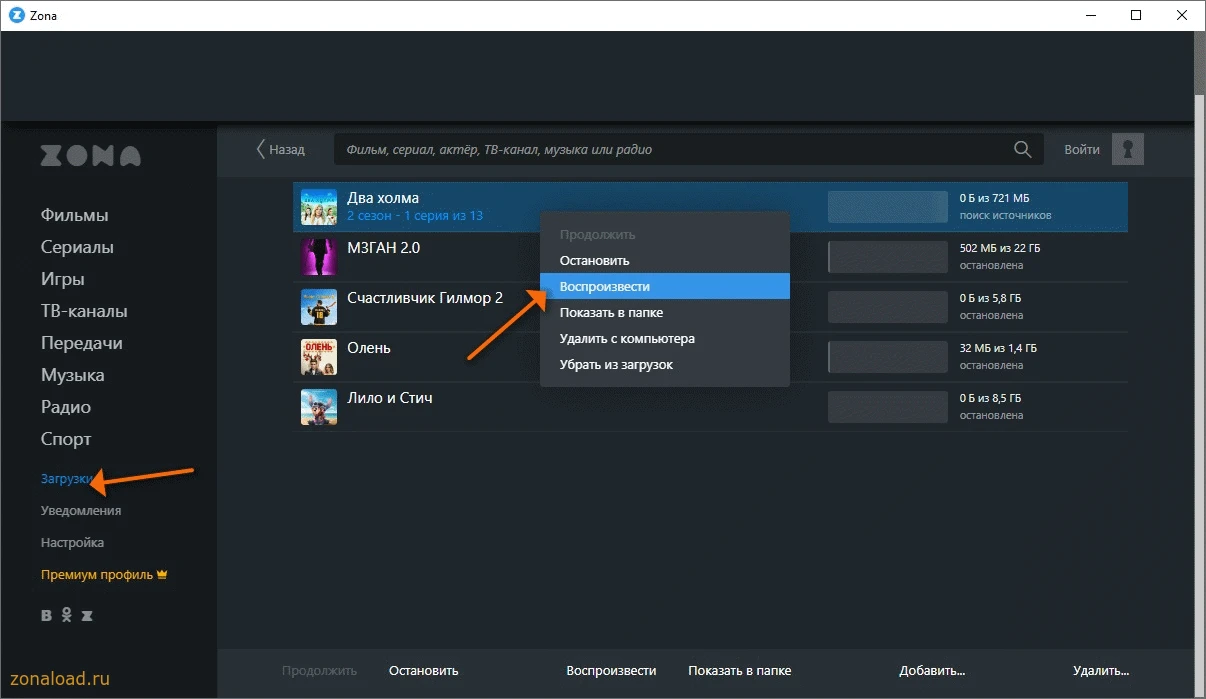This screenshot has height=699, width=1206.
Task: Select the M3ГАН 2.0 title
Action: pyautogui.click(x=384, y=248)
